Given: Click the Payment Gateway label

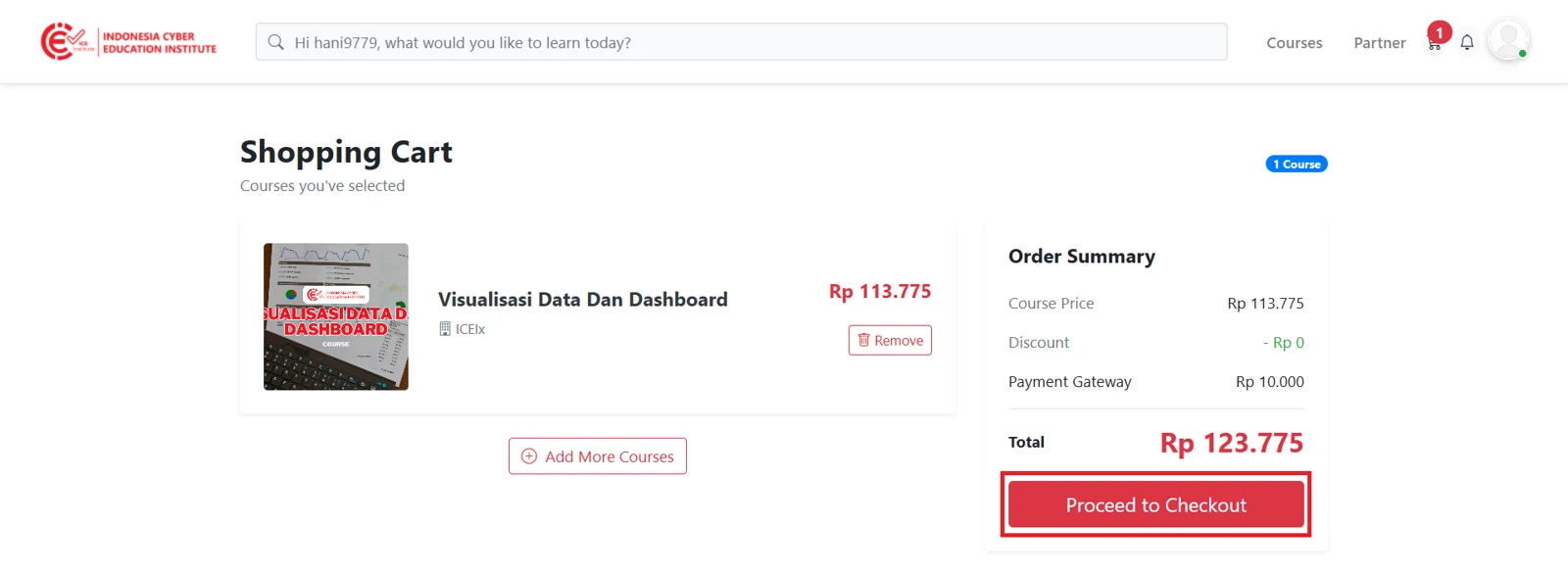Looking at the screenshot, I should point(1070,382).
